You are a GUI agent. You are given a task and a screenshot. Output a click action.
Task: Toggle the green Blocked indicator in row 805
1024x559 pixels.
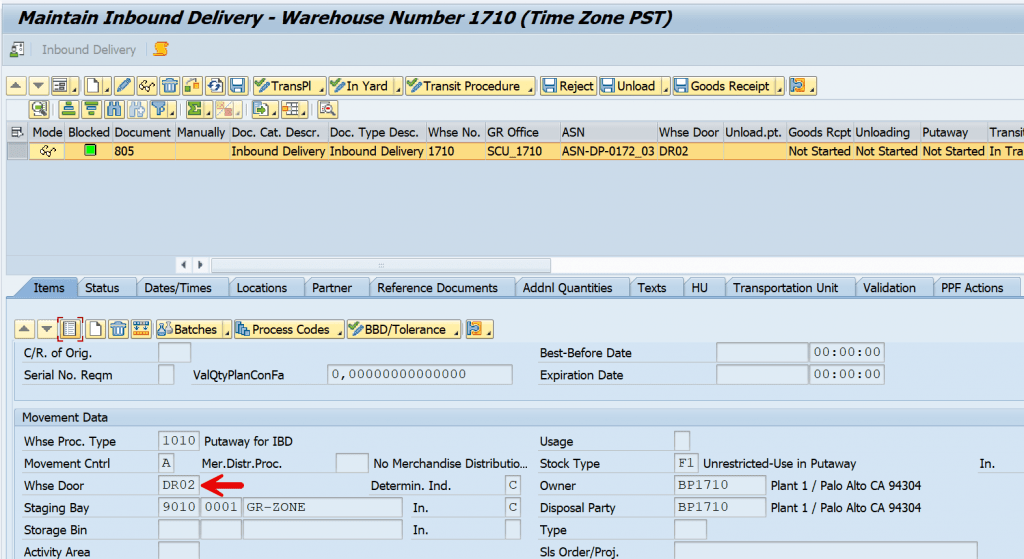tap(90, 150)
